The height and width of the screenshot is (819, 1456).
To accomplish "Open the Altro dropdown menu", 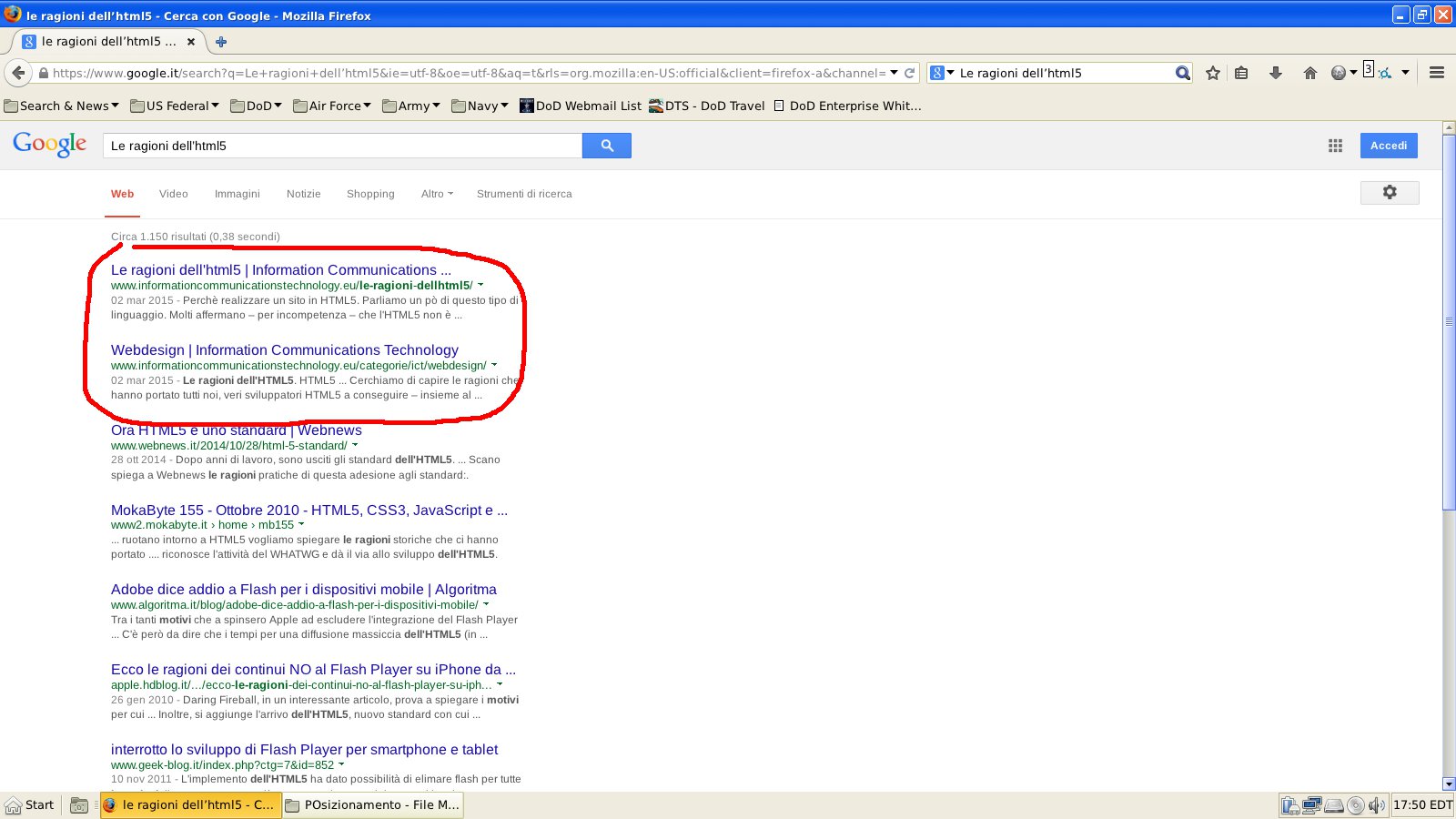I will (437, 194).
